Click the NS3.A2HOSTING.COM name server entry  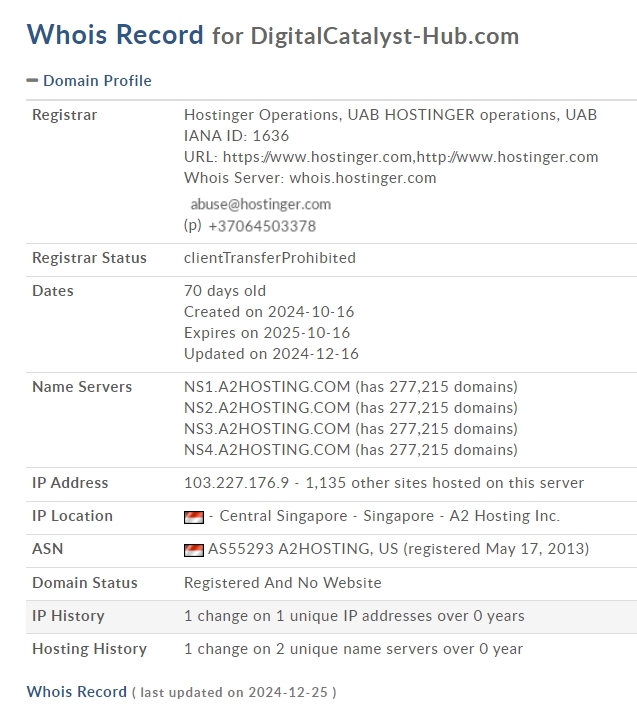351,429
